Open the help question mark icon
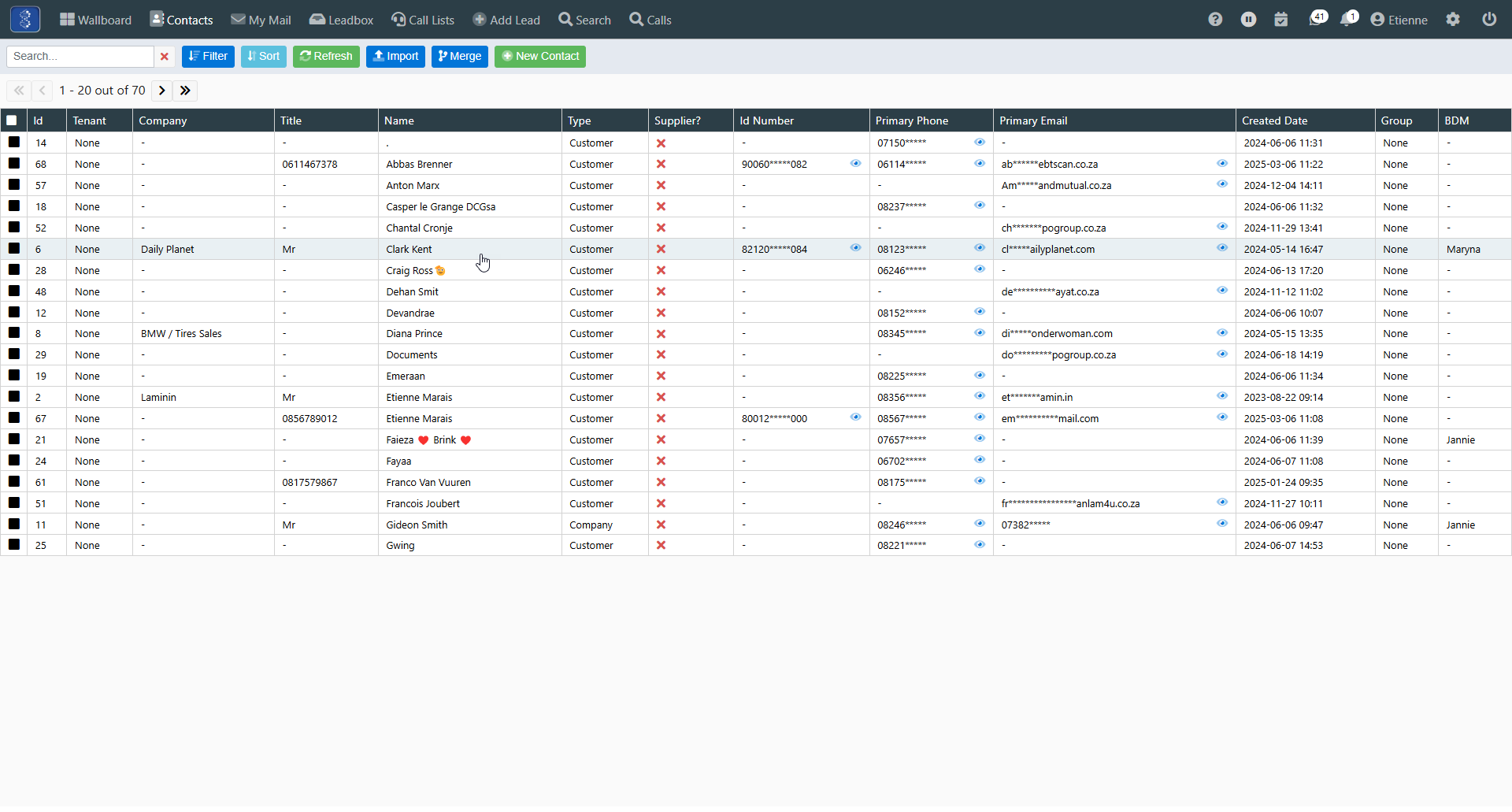 [1215, 20]
